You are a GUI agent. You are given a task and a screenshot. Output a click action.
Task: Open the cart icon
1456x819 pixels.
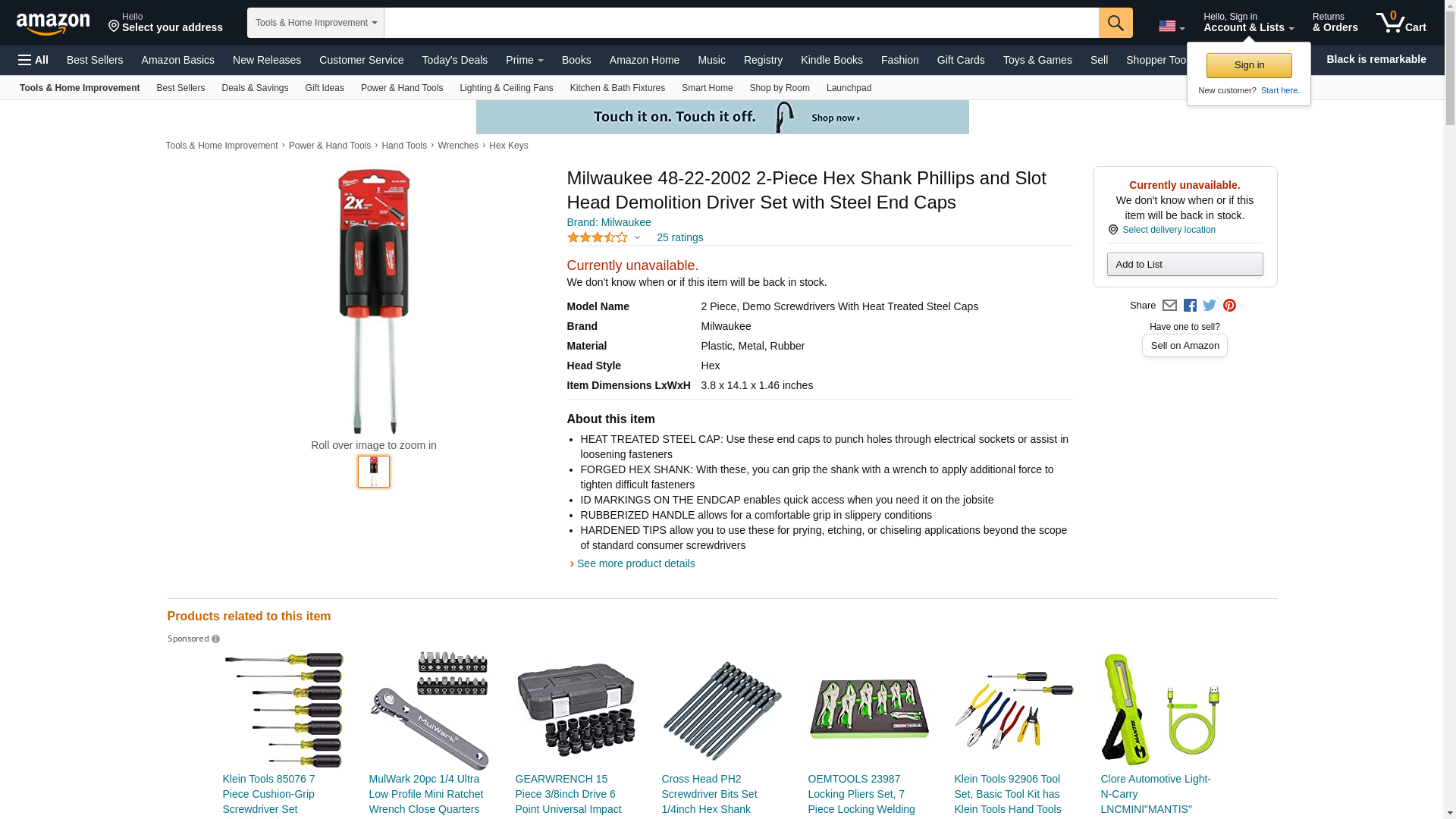(1401, 22)
